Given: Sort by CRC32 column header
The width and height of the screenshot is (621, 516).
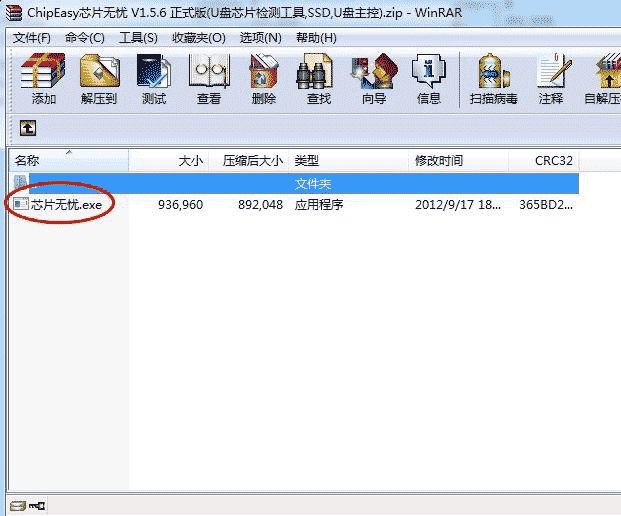Looking at the screenshot, I should click(544, 160).
